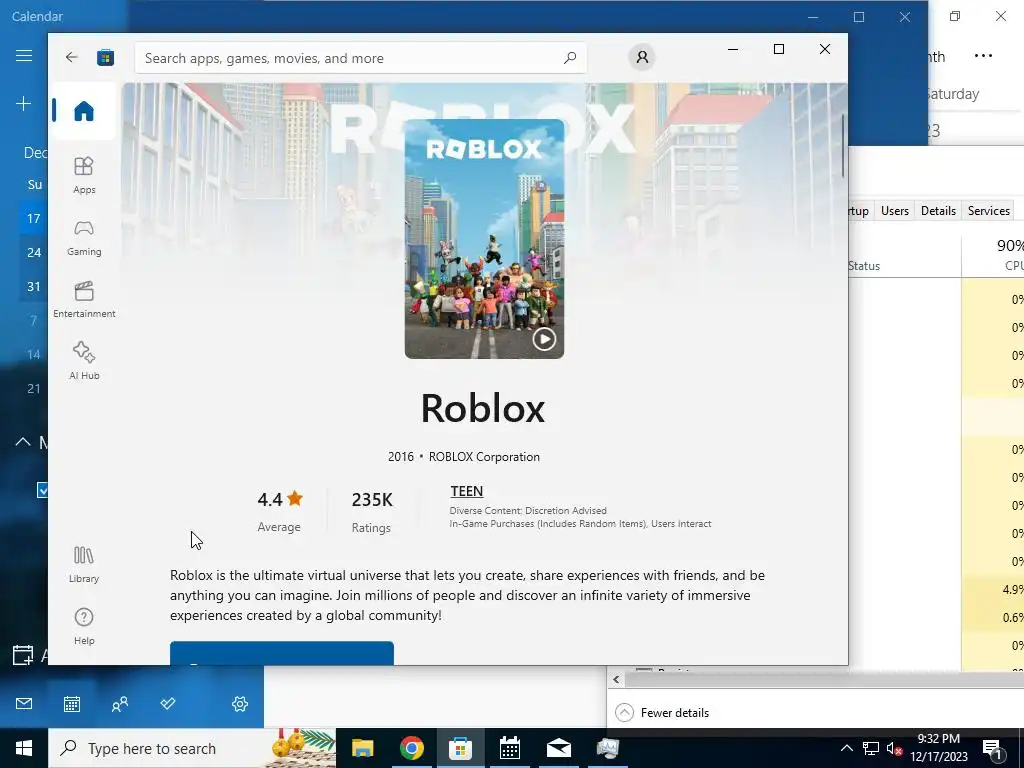The height and width of the screenshot is (768, 1024).
Task: Click ROBLOX Corporation publisher name
Action: (484, 456)
